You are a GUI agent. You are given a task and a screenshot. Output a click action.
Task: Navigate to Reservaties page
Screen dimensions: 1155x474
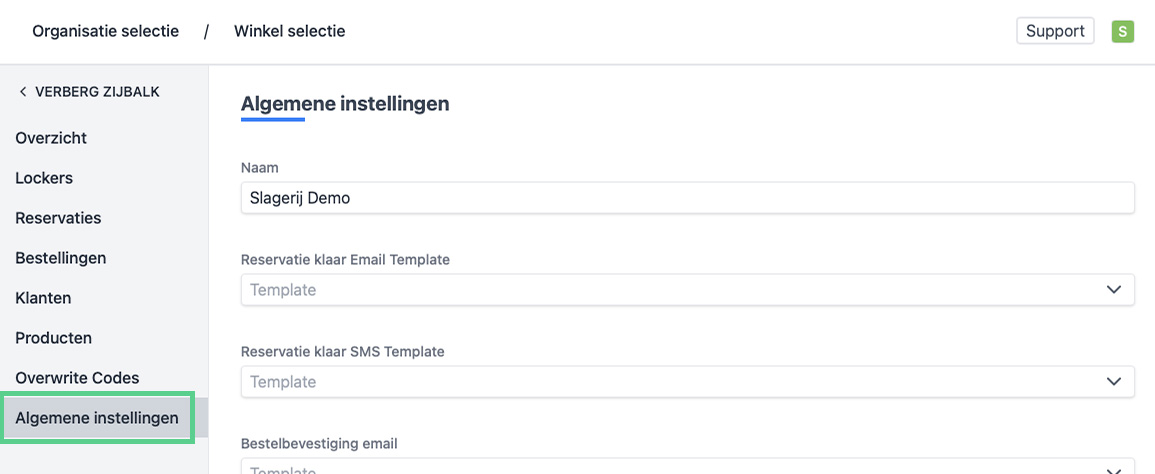(x=58, y=218)
